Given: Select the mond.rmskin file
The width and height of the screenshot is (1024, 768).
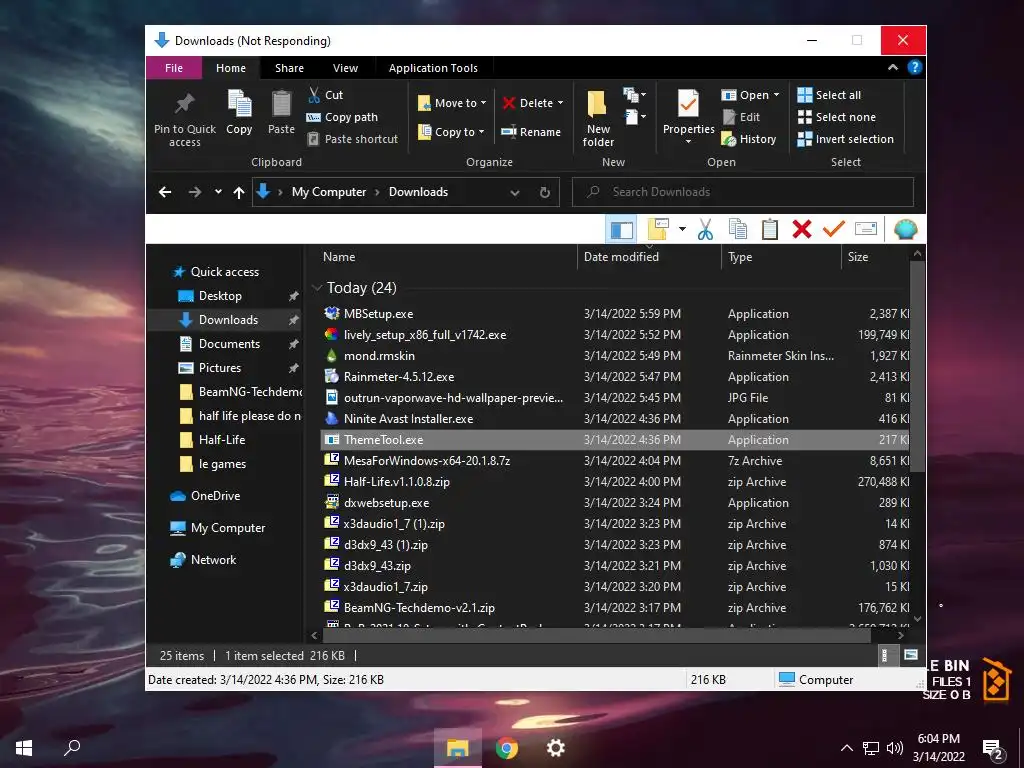Looking at the screenshot, I should coord(379,355).
